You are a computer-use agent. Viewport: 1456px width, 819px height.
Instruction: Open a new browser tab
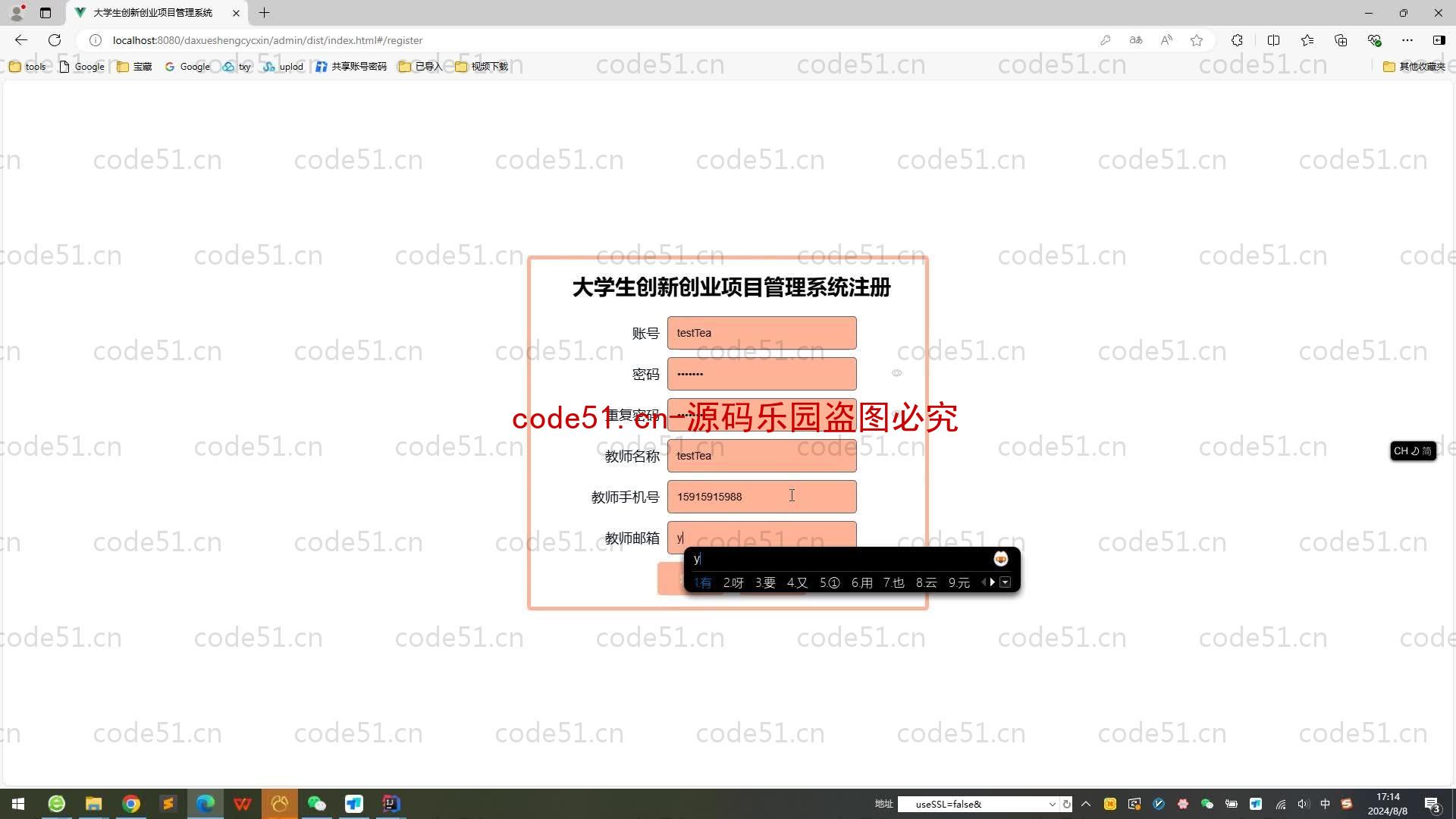tap(264, 13)
